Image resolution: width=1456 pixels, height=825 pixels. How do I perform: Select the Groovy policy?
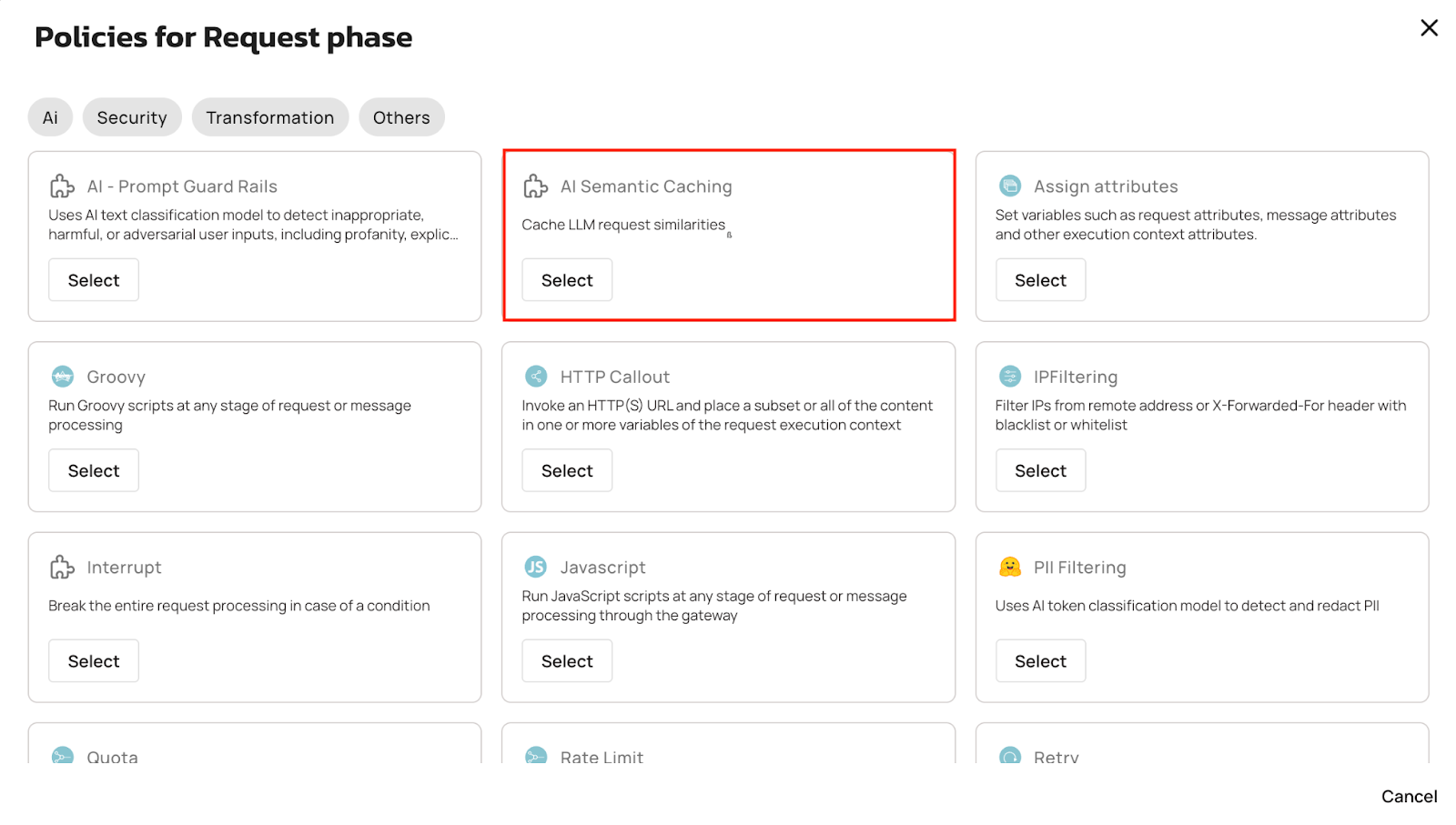[94, 470]
